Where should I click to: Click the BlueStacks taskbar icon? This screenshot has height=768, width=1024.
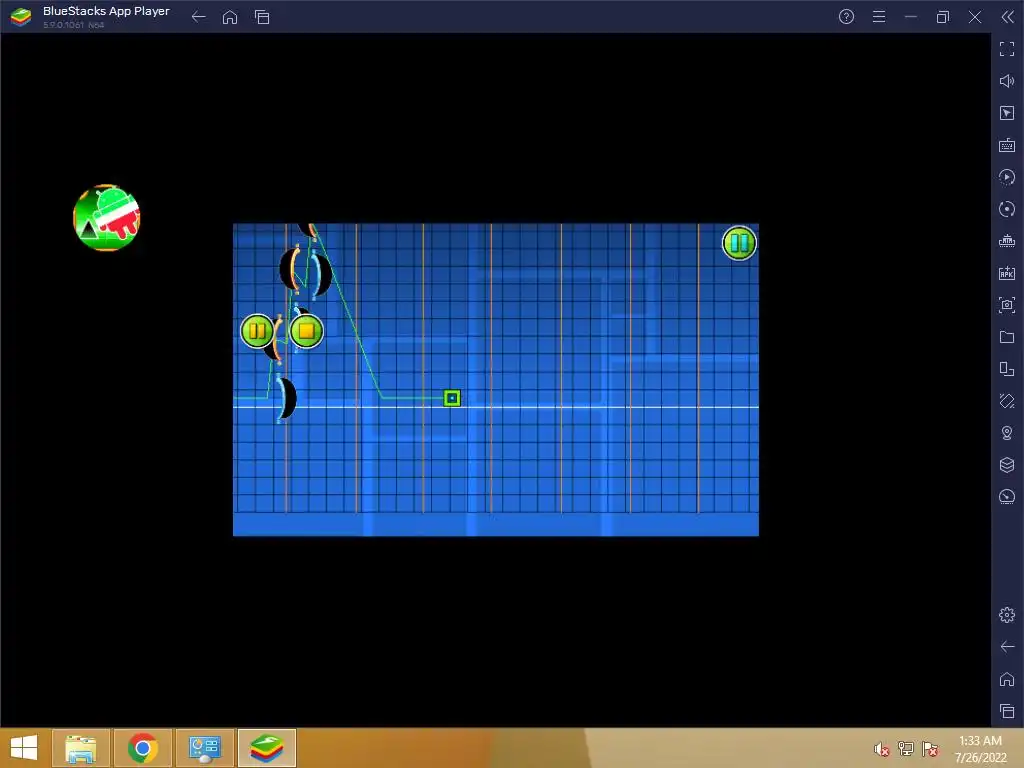click(267, 748)
